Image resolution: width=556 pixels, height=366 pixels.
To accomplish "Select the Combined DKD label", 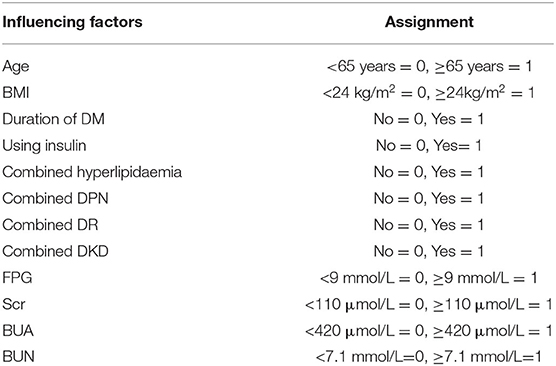I will (55, 251).
